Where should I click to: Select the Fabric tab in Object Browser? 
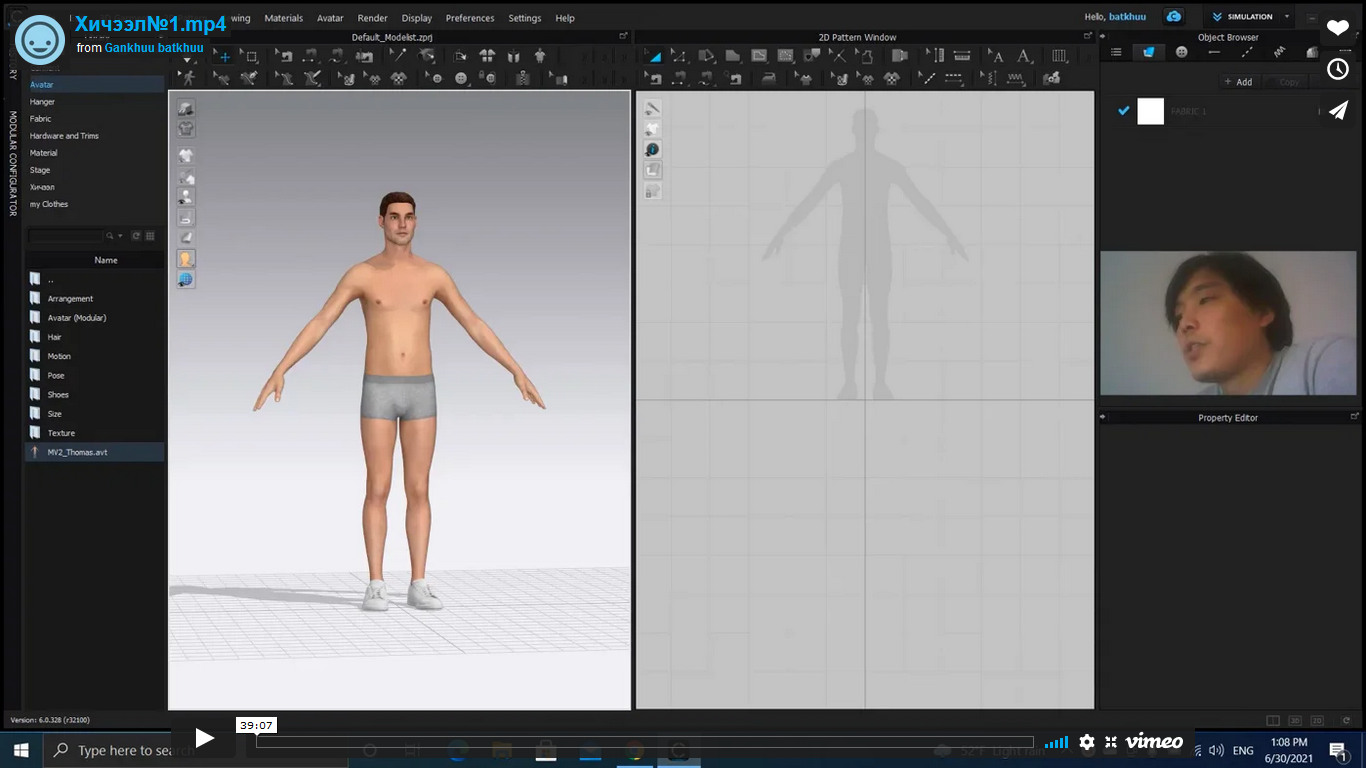click(1148, 52)
